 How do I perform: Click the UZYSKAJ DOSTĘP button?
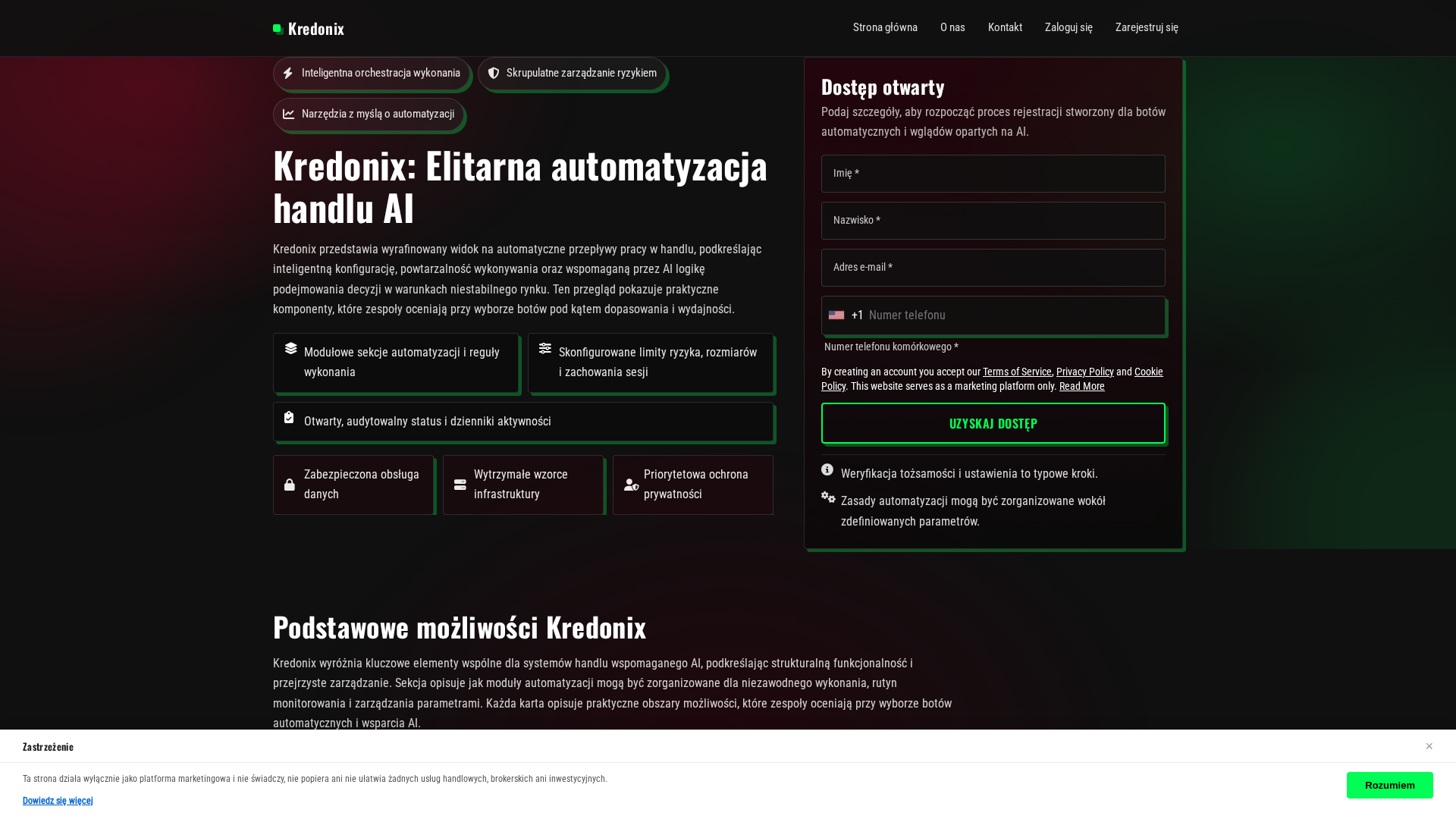coord(993,423)
